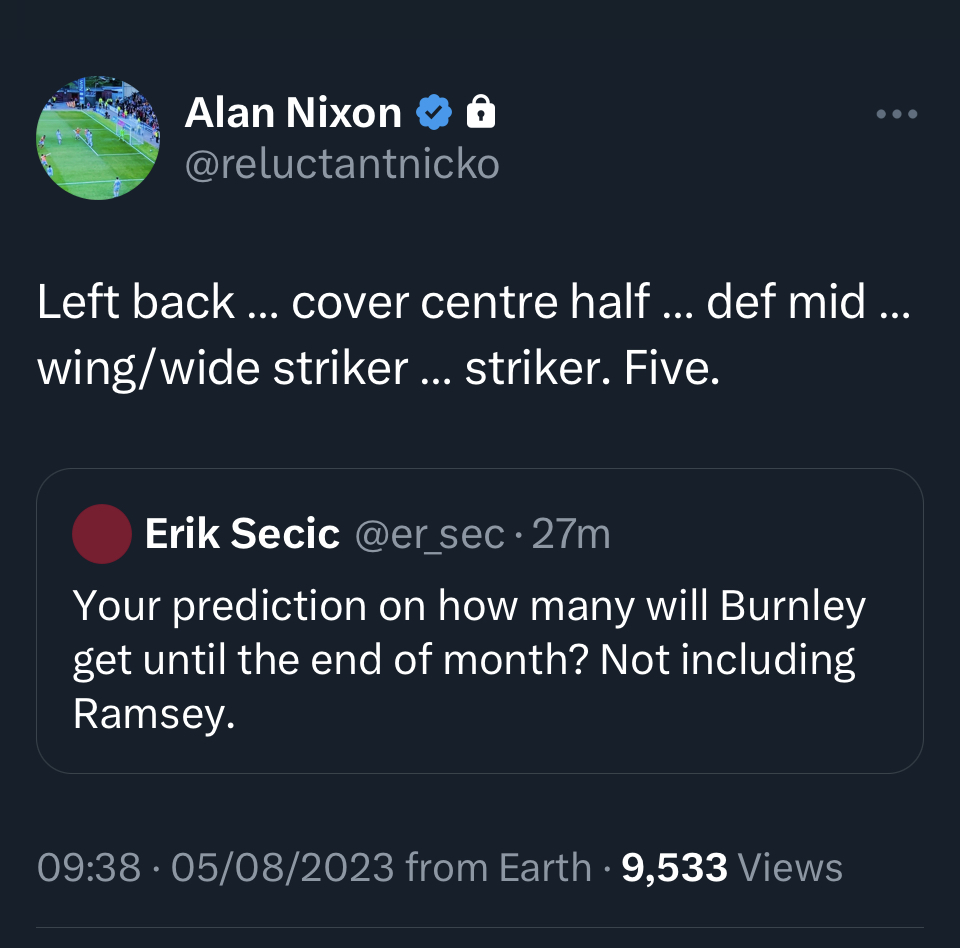This screenshot has width=960, height=948.
Task: Click the 9,533 view count number
Action: (675, 868)
